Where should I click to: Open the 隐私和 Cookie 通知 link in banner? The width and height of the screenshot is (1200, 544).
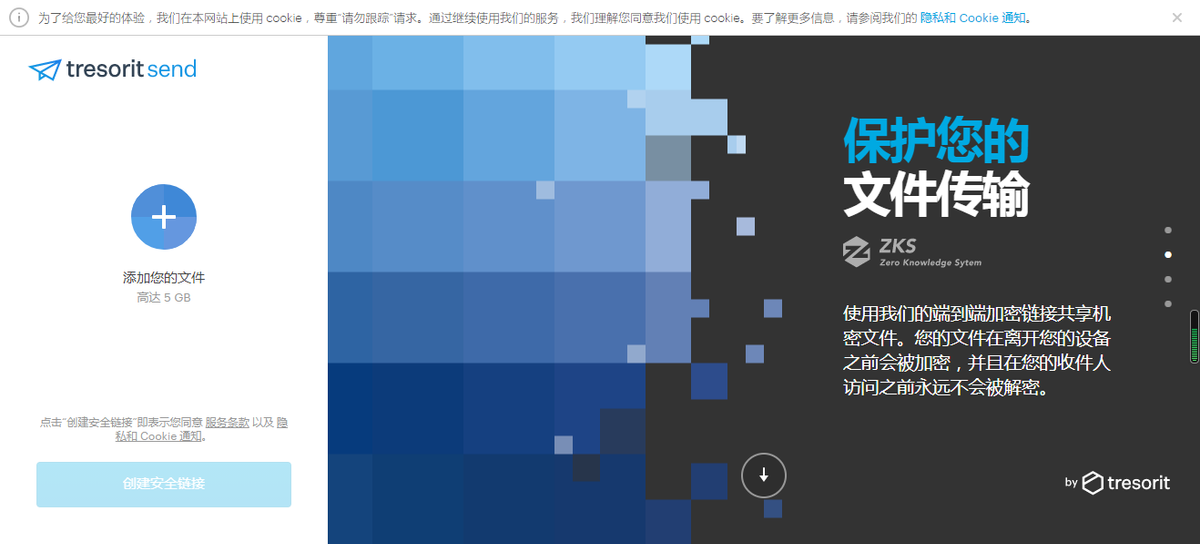click(973, 18)
